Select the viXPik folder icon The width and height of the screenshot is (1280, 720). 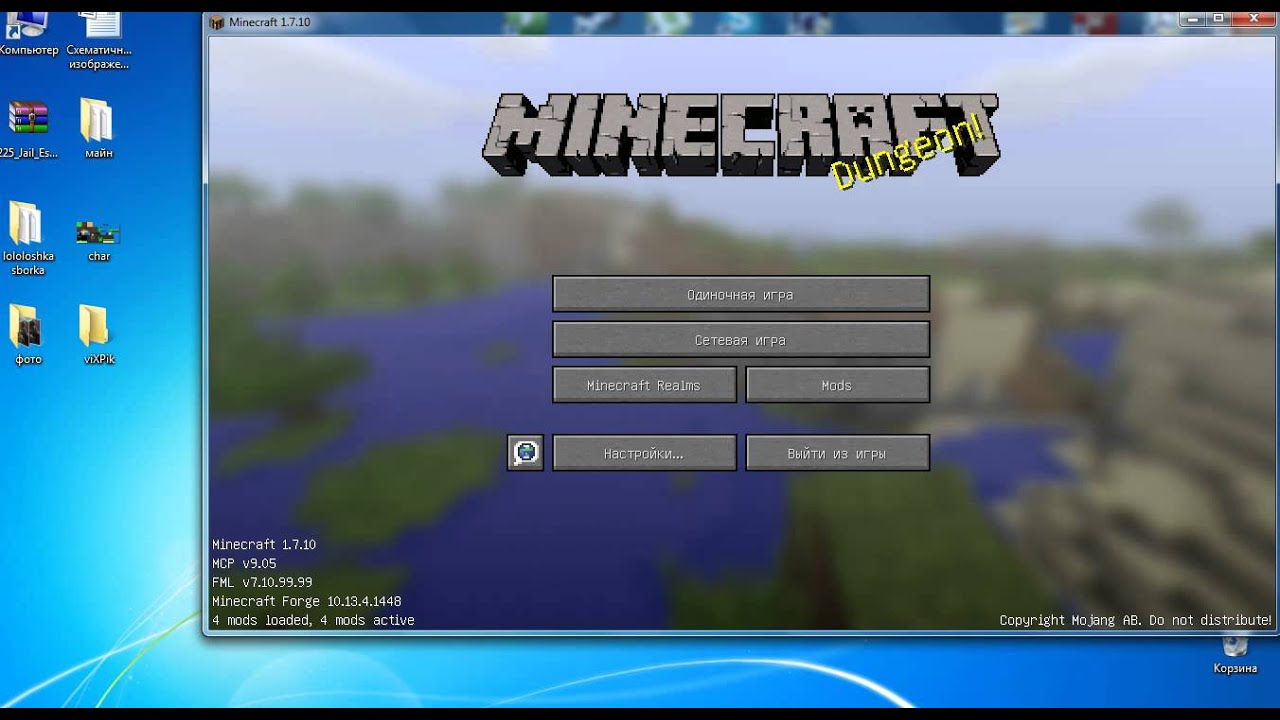[98, 335]
